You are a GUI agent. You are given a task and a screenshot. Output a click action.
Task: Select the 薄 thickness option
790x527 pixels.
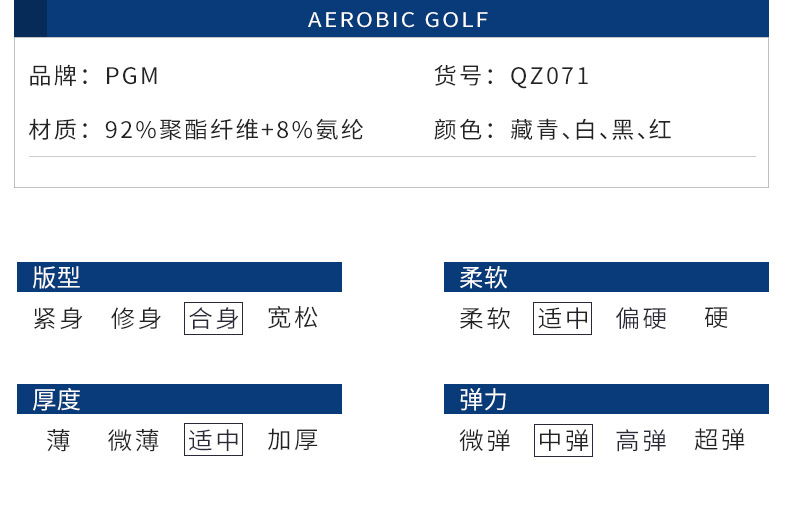coord(58,440)
